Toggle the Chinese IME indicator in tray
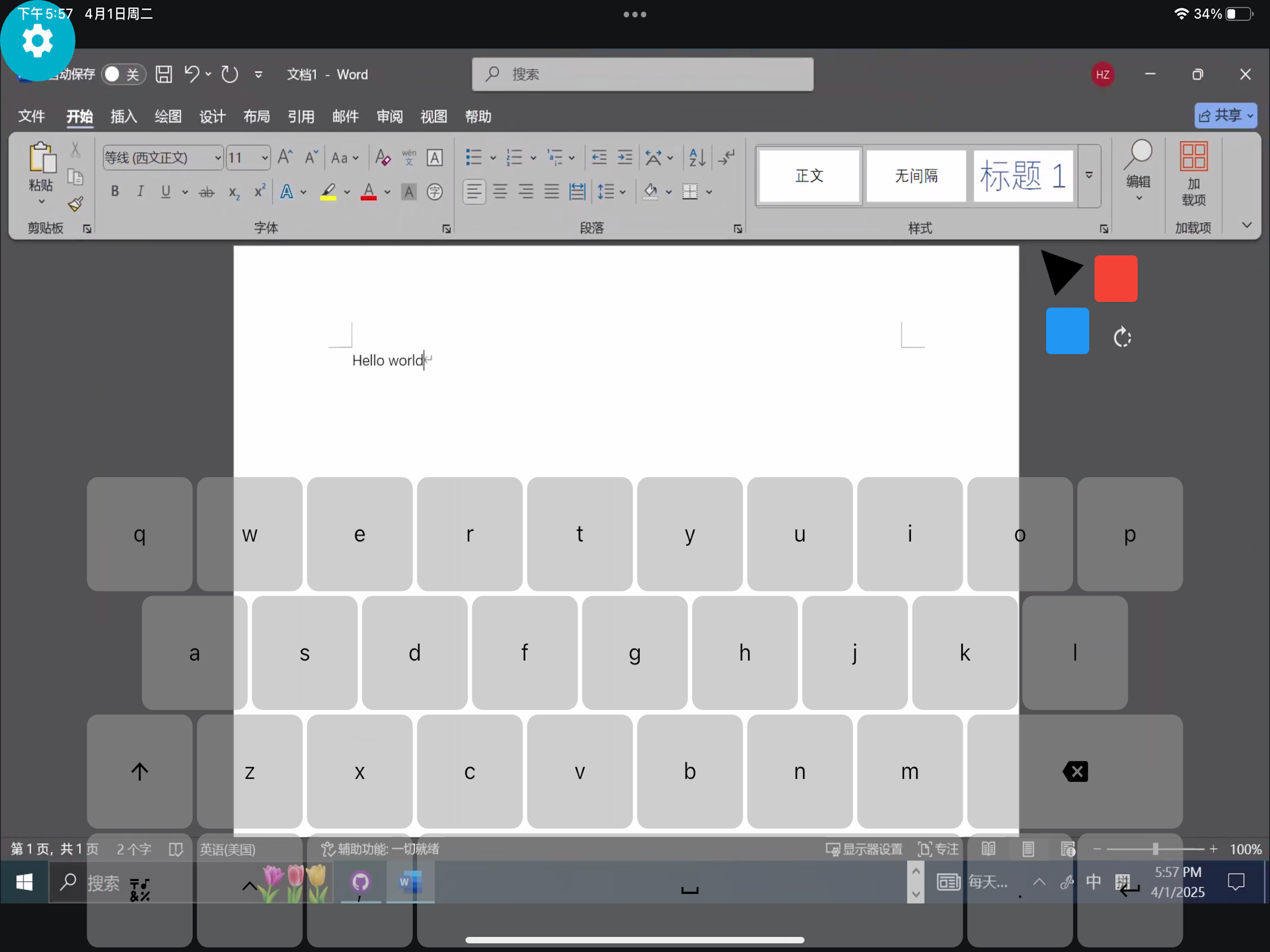This screenshot has height=952, width=1270. tap(1093, 882)
